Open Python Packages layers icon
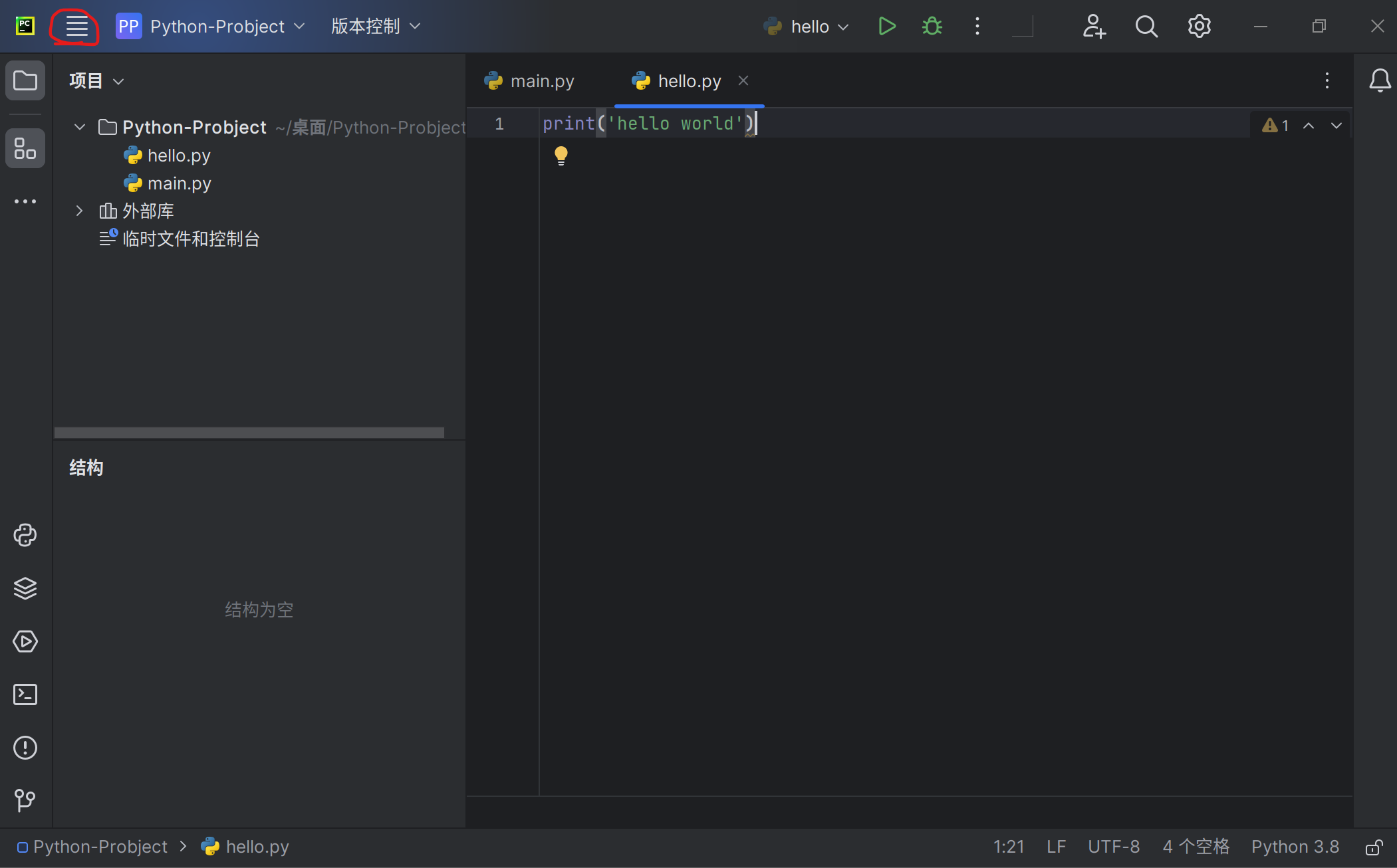 click(25, 588)
